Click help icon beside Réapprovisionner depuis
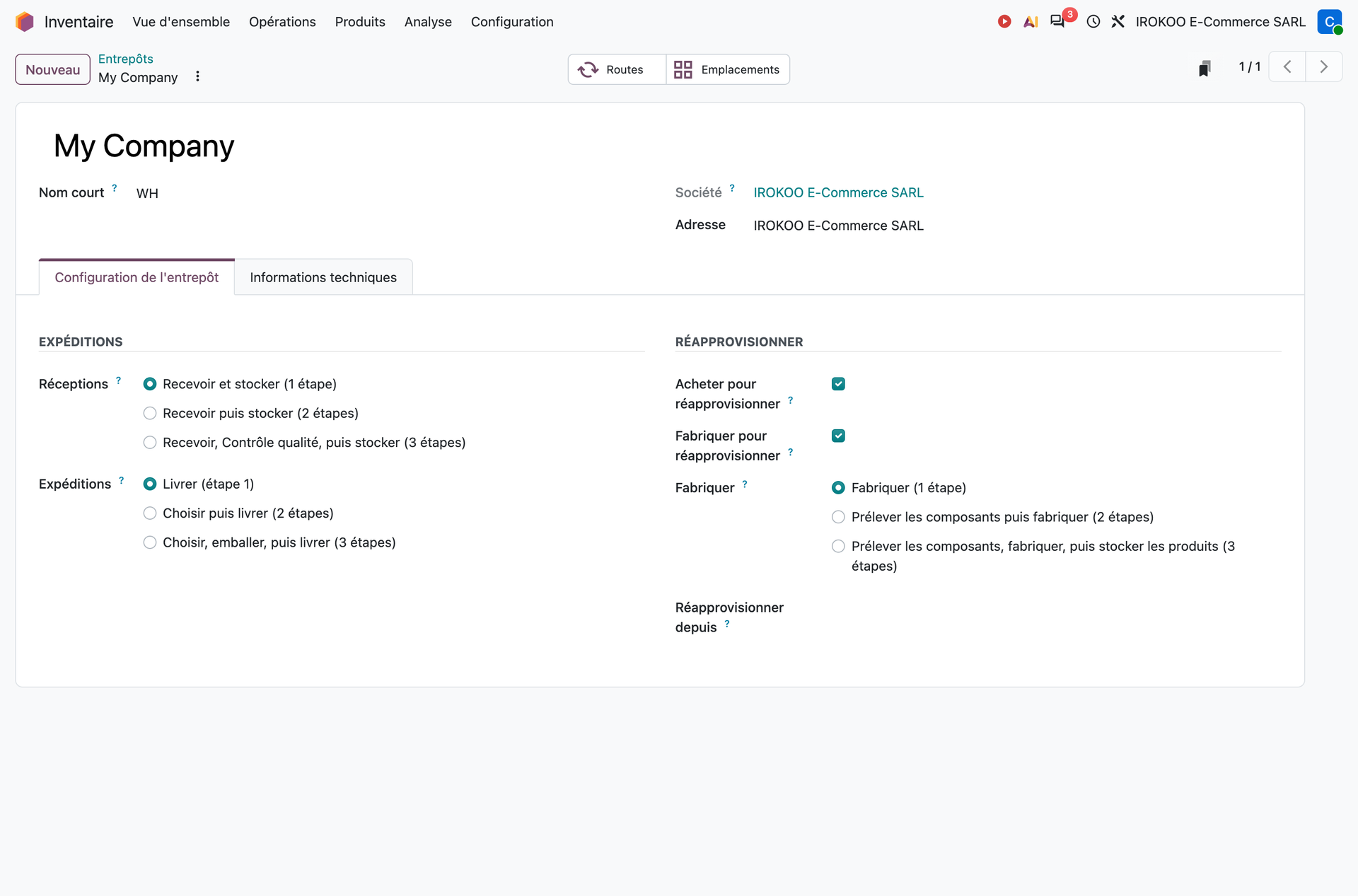Image resolution: width=1358 pixels, height=896 pixels. point(727,624)
